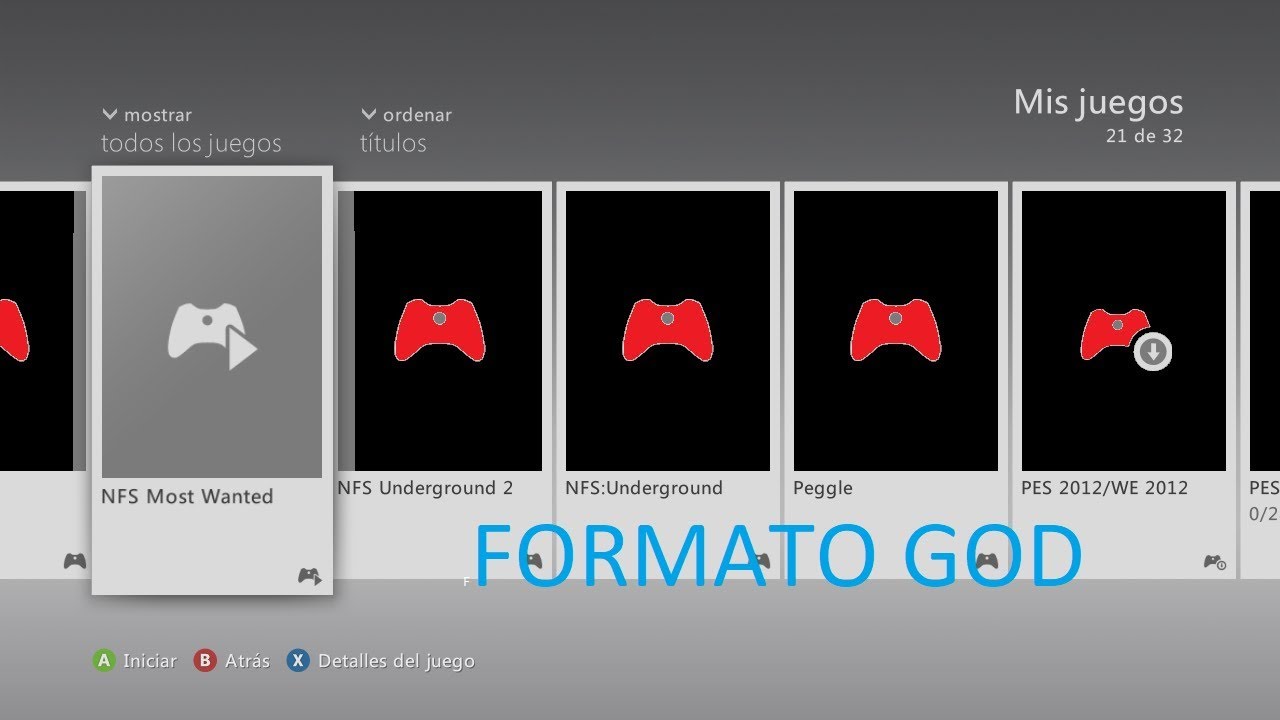Select the NFS Most Wanted cover
The width and height of the screenshot is (1280, 720).
212,327
